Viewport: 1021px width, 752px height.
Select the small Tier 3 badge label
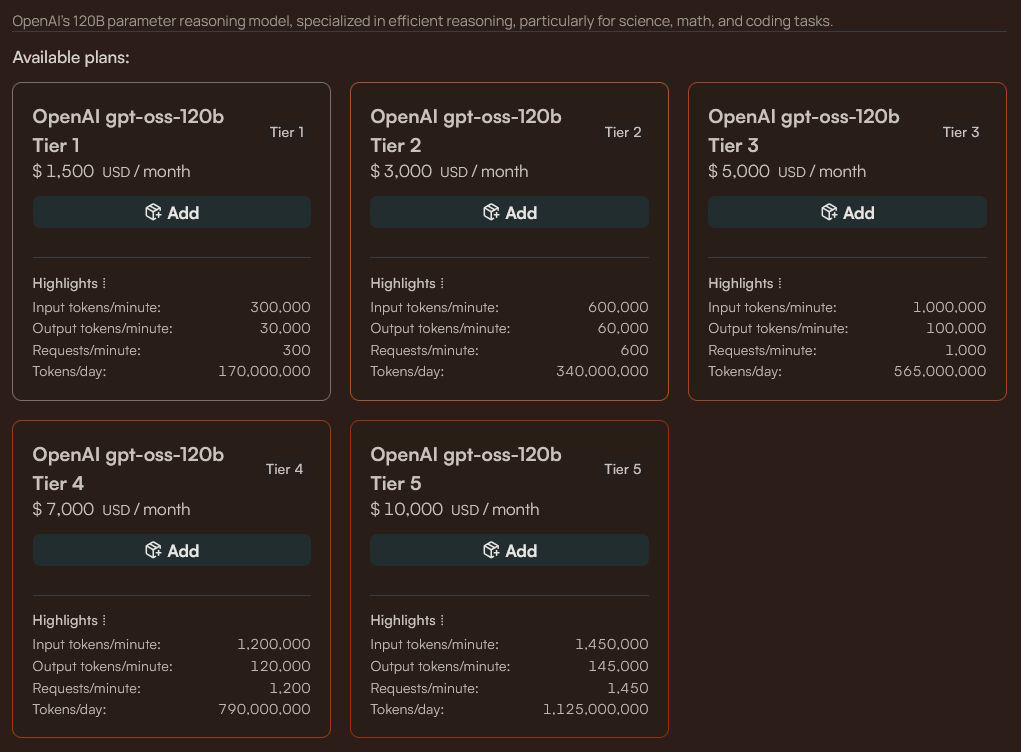point(961,132)
